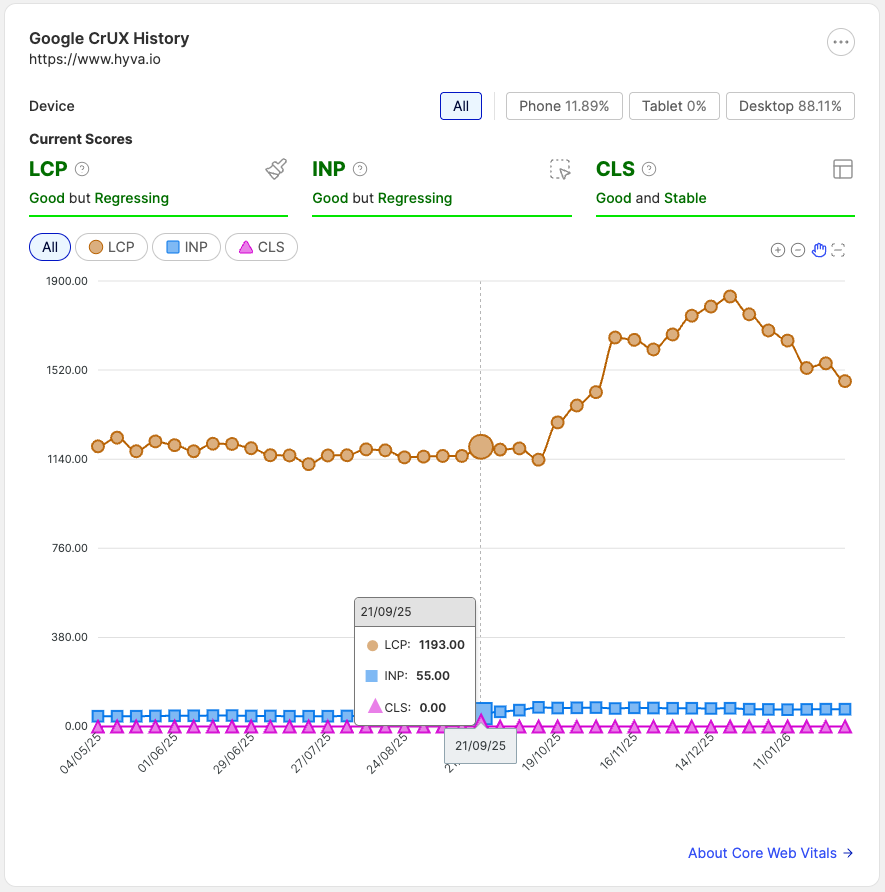885x892 pixels.
Task: Toggle the LCP metric filter chip
Action: [x=111, y=247]
